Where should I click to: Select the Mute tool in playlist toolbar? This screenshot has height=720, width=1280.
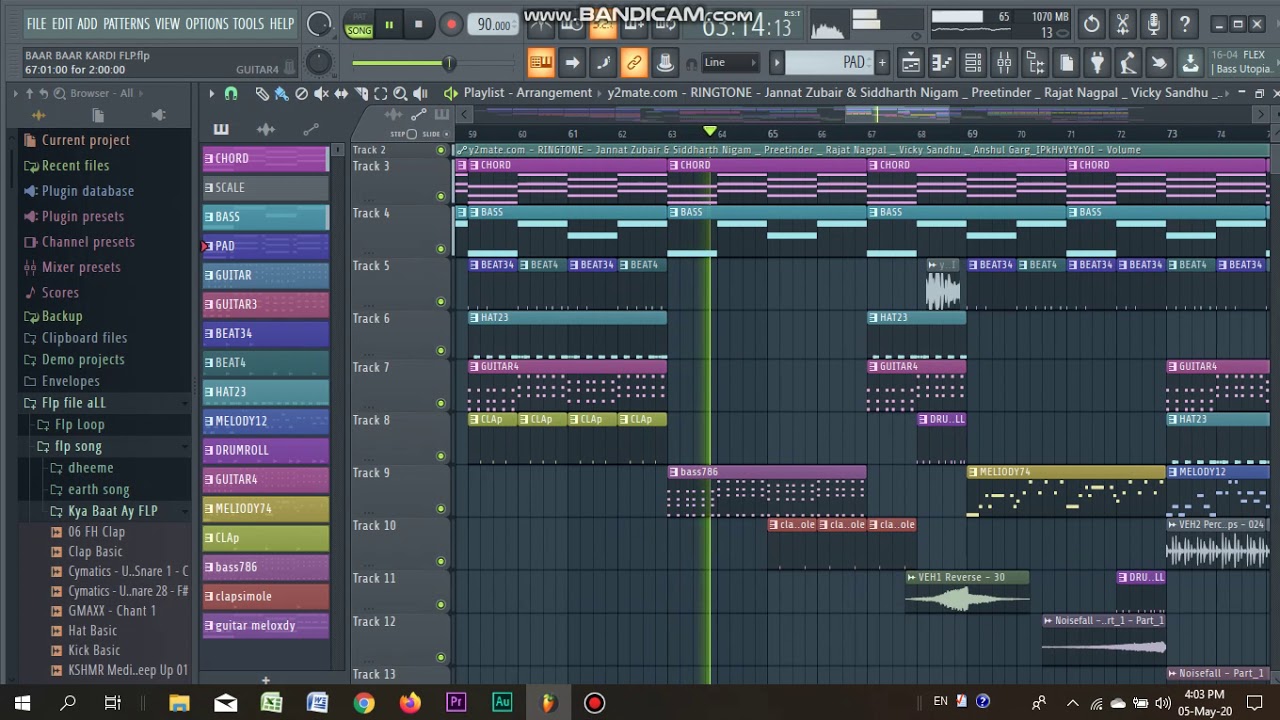[321, 93]
